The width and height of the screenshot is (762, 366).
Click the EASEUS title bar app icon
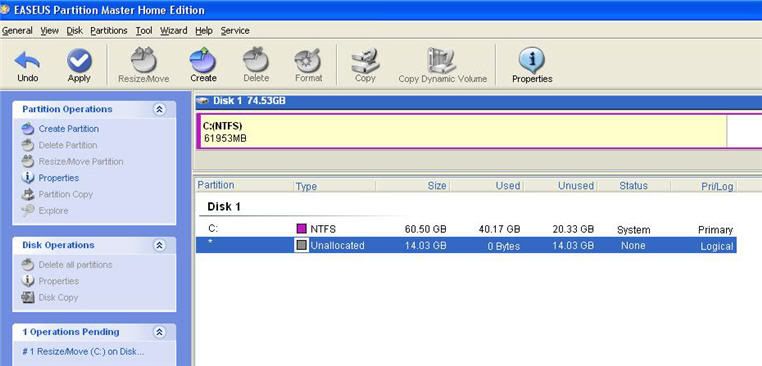[5, 10]
